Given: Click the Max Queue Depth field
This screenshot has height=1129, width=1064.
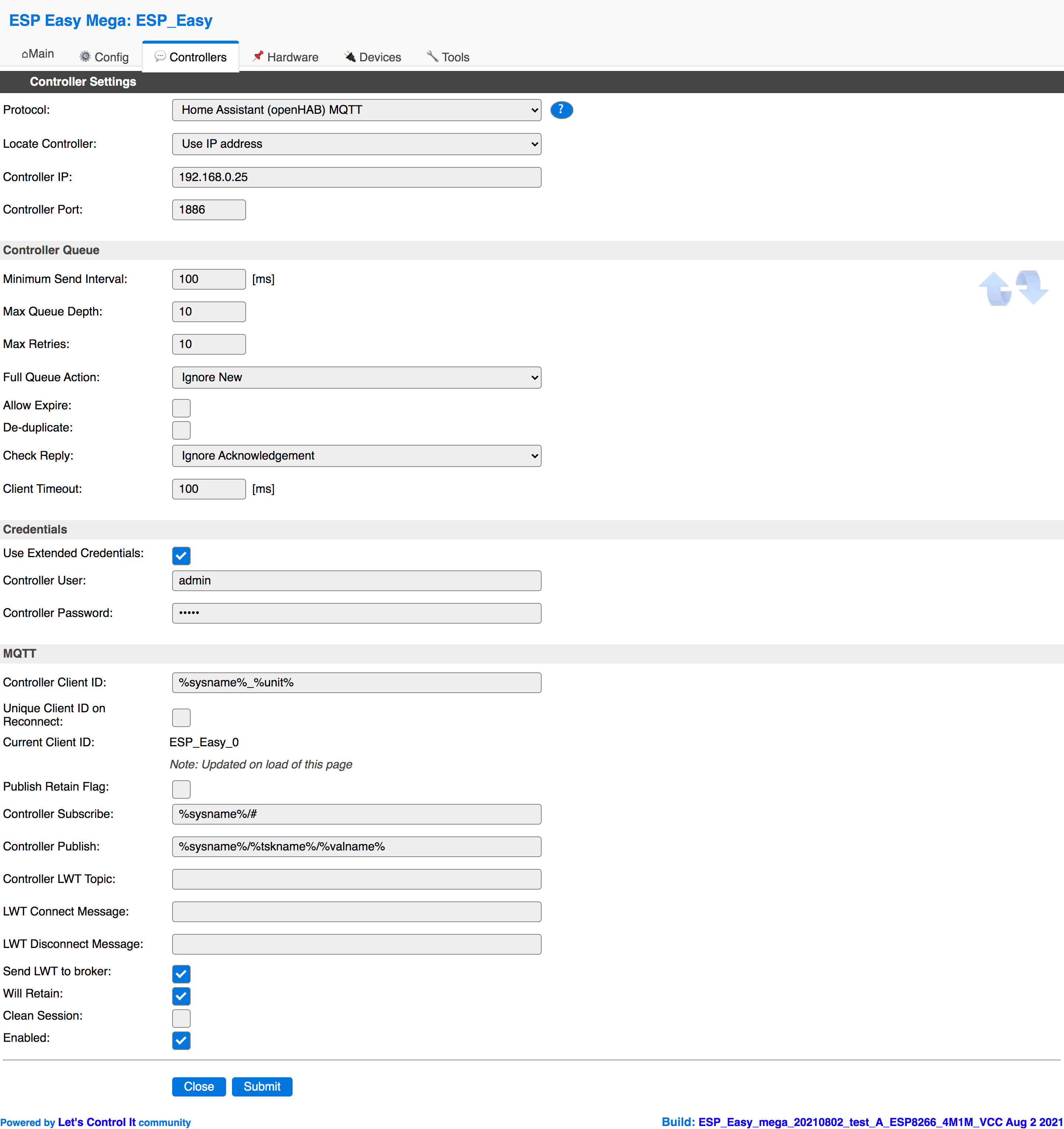Looking at the screenshot, I should (209, 311).
